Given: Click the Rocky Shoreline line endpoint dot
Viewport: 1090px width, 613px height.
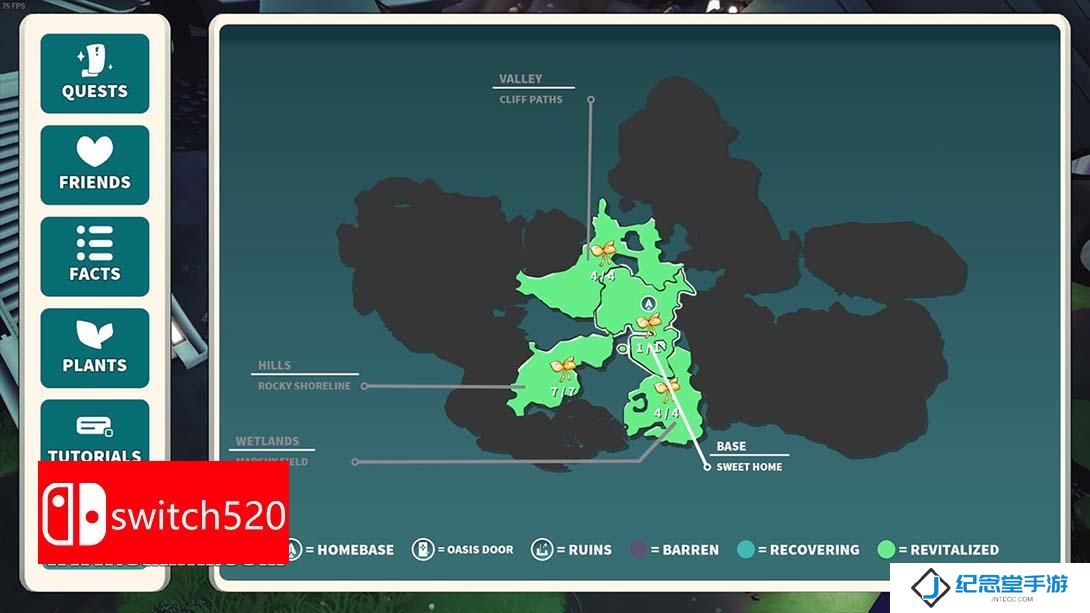Looking at the screenshot, I should click(x=364, y=386).
